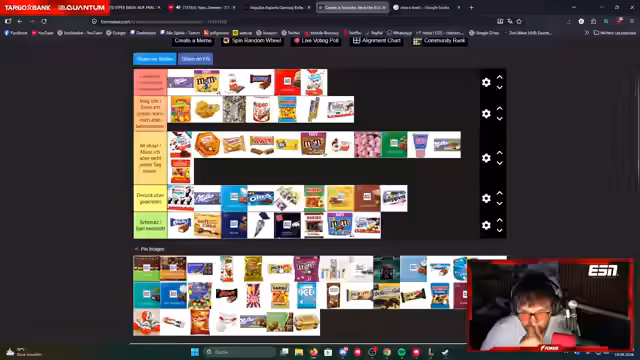Image resolution: width=640 pixels, height=360 pixels.
Task: Open the Community Rank page
Action: coord(440,40)
